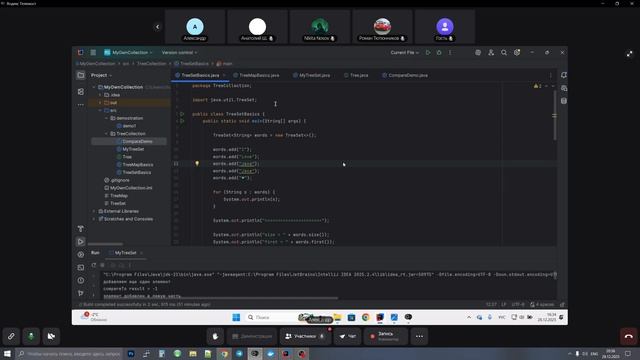Open the Git tool window icon at bottom left
The height and width of the screenshot is (360, 640).
[x=81, y=293]
